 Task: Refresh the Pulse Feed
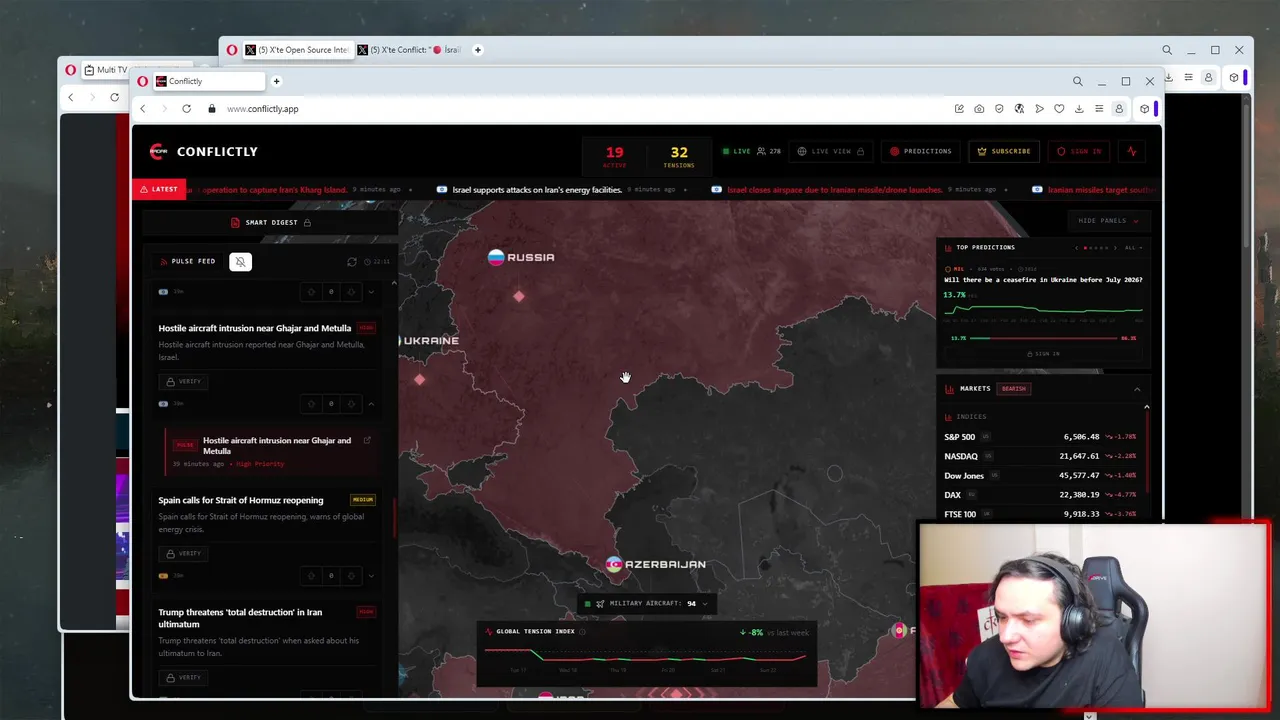tap(352, 262)
